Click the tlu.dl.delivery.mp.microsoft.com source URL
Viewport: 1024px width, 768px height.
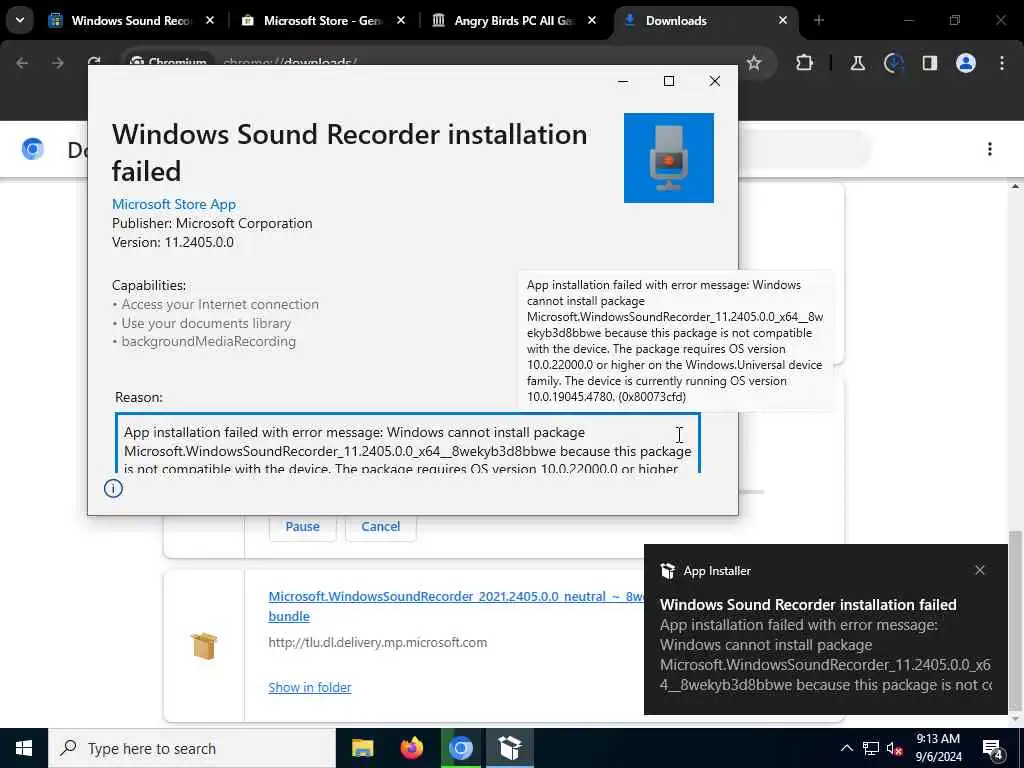377,643
